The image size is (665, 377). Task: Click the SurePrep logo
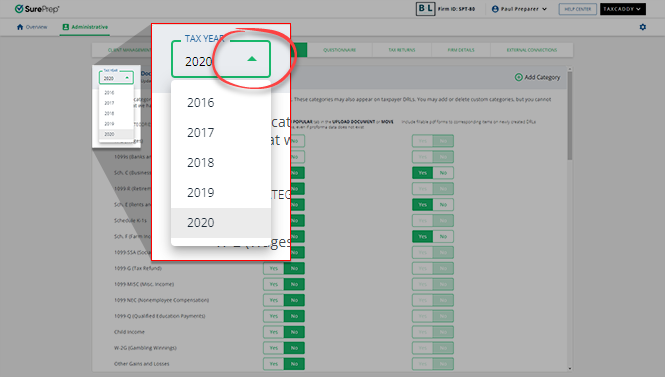click(37, 9)
